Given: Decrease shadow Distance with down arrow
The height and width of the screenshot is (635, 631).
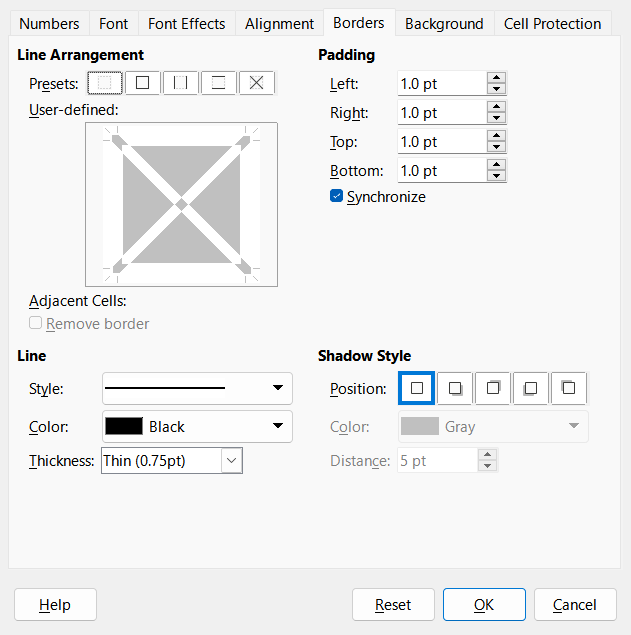Looking at the screenshot, I should coord(488,466).
